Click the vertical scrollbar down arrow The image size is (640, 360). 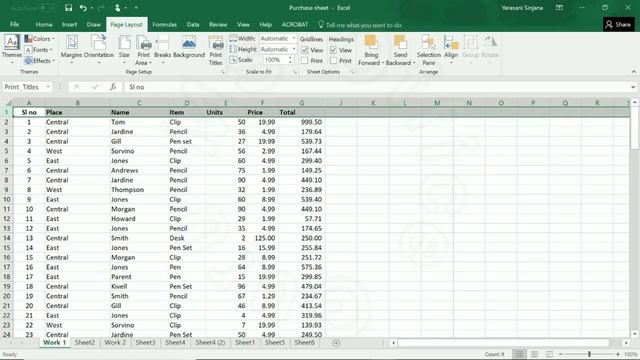click(x=634, y=334)
